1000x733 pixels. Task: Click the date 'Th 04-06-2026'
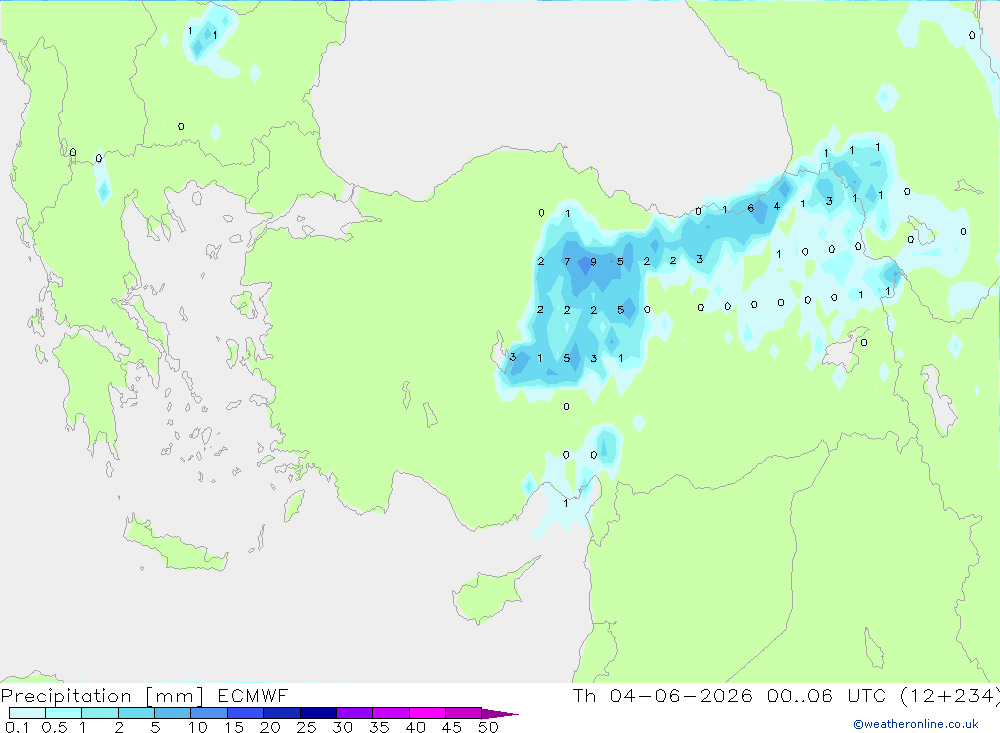[662, 695]
